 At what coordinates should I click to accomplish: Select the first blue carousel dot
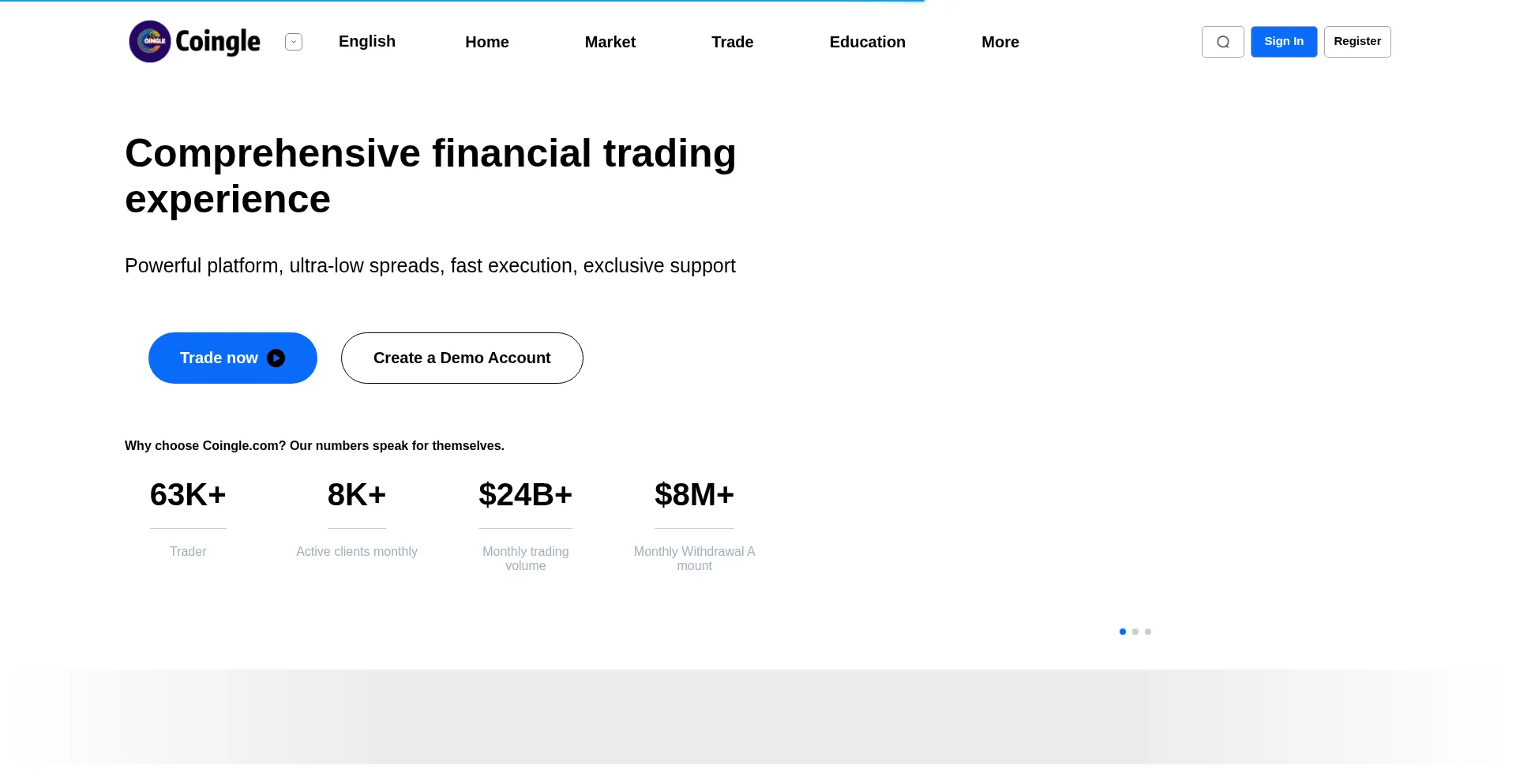(1123, 632)
